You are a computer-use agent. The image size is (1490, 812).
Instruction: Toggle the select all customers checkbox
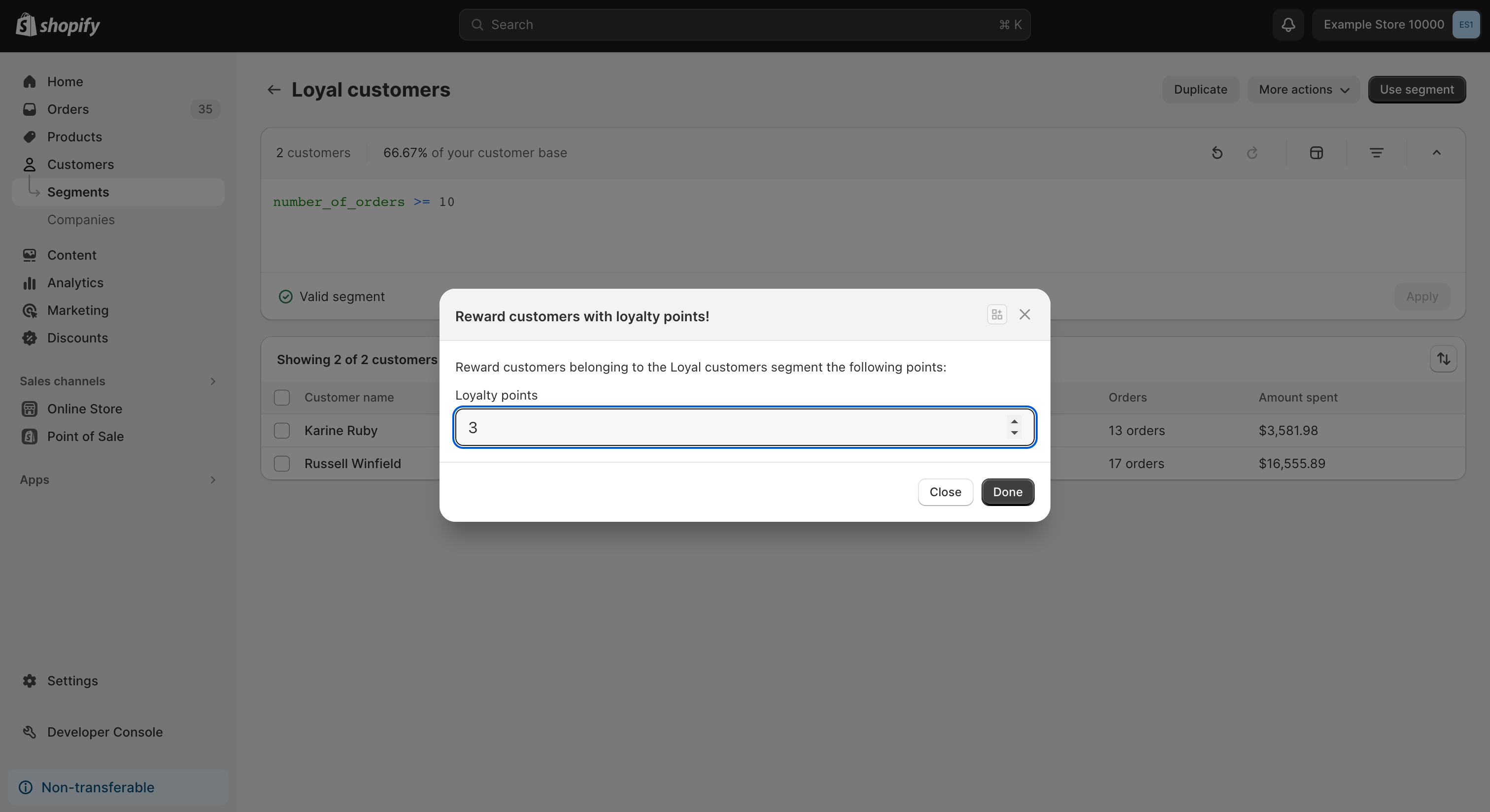coord(282,397)
